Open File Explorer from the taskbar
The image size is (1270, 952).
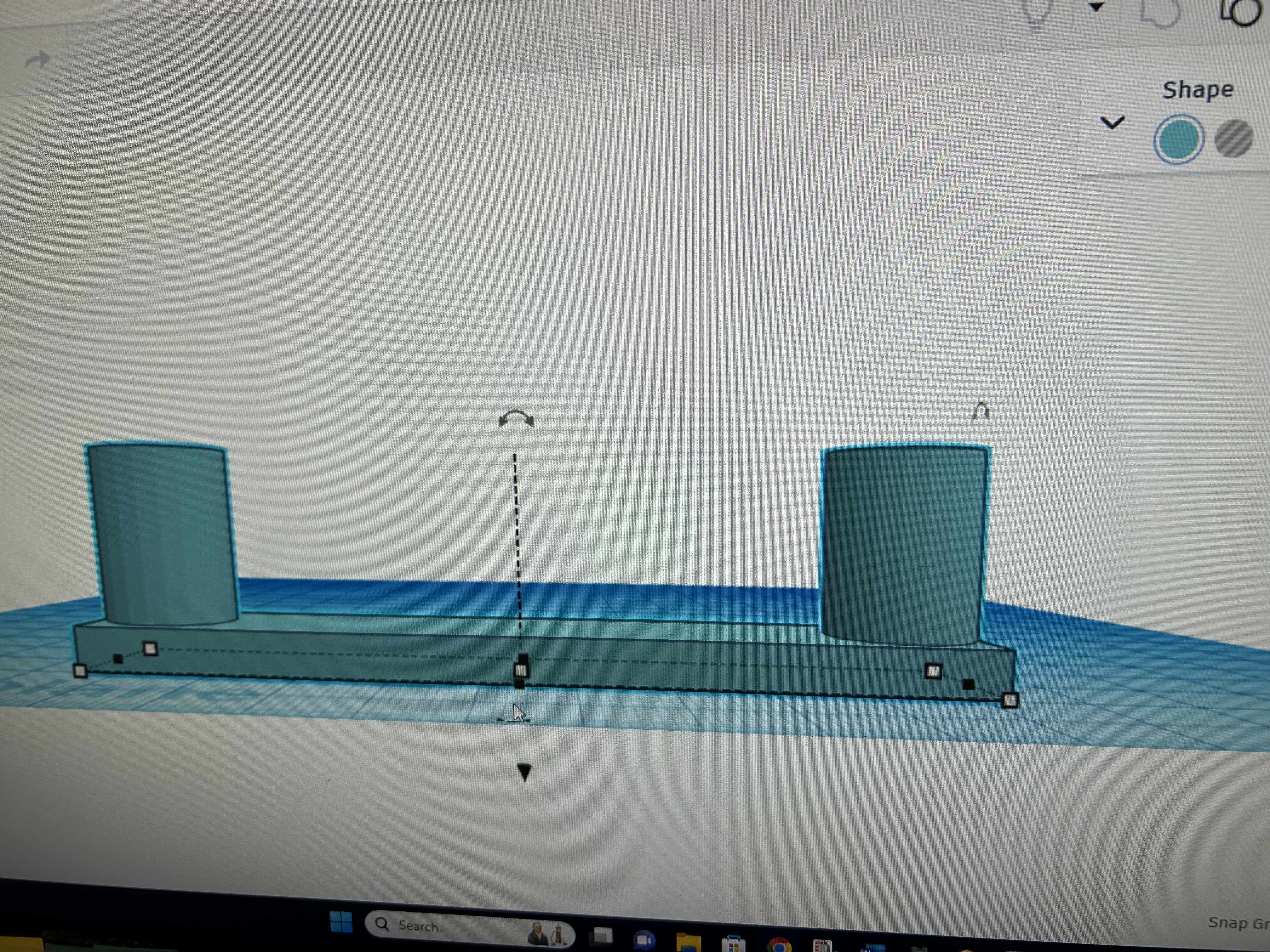[x=689, y=942]
